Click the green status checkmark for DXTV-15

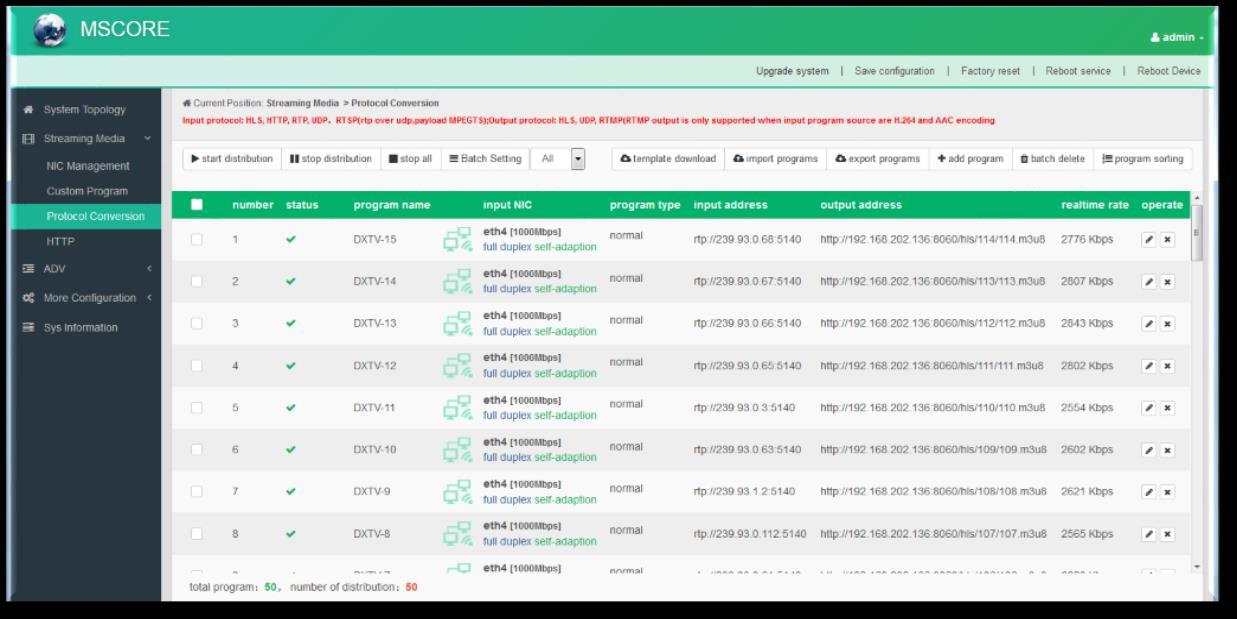click(291, 240)
